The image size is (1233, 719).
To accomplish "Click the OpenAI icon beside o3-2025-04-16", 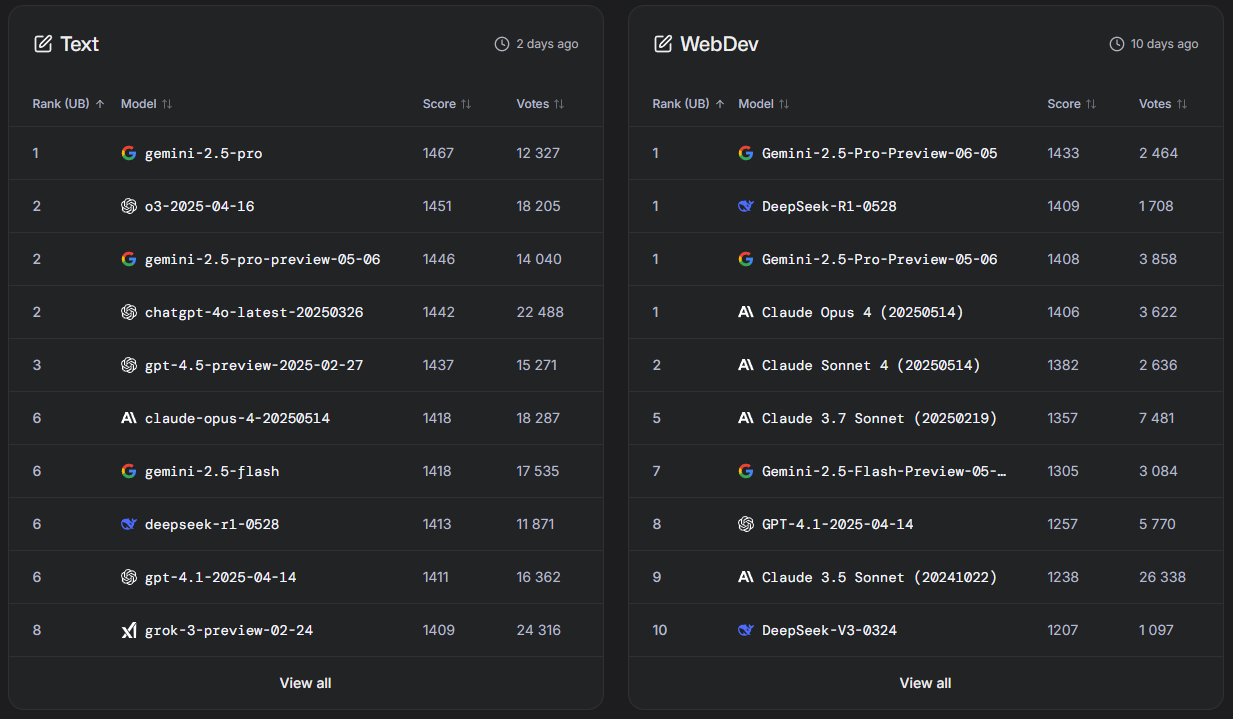I will click(x=128, y=206).
